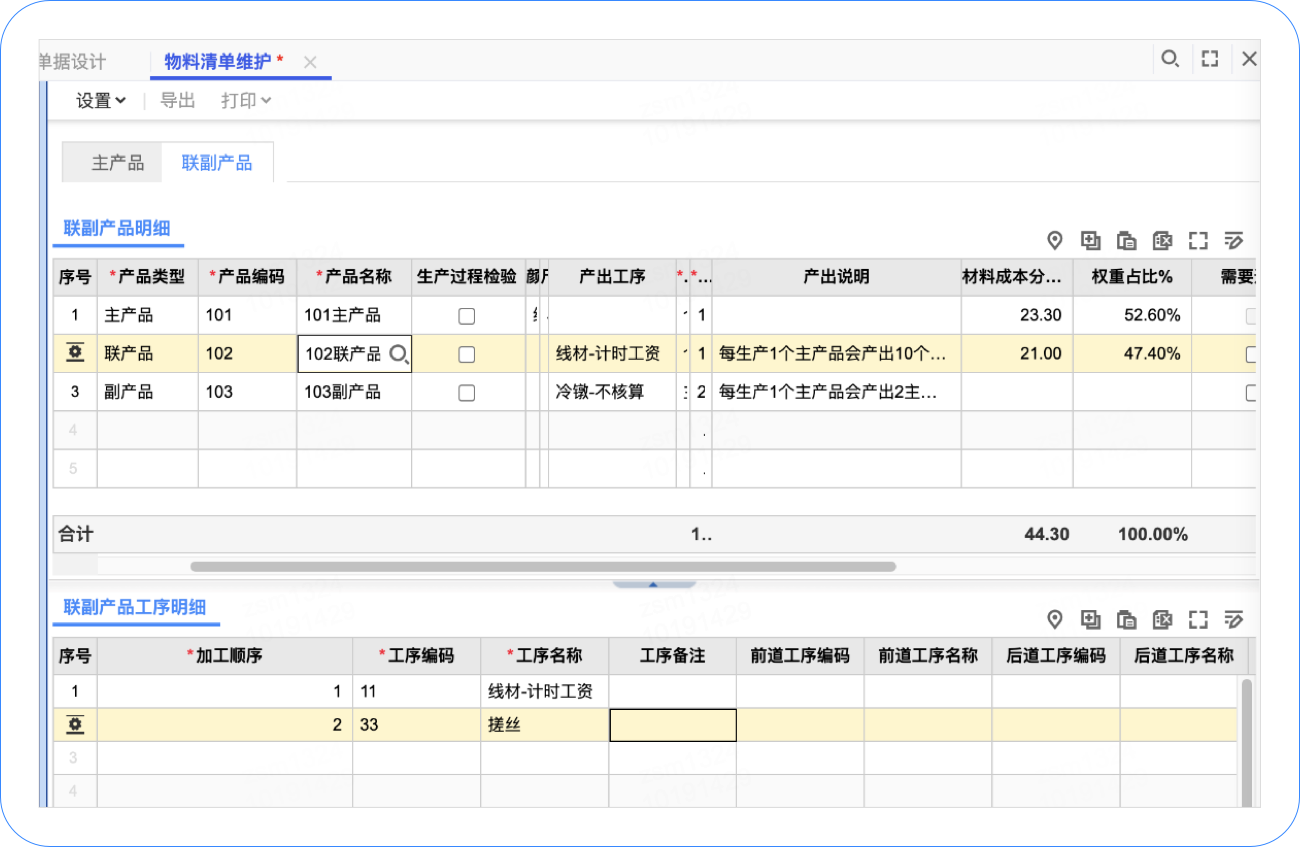This screenshot has height=847, width=1300.
Task: Click the 线材-计时工资 cell in 联产品 row
Action: point(612,354)
